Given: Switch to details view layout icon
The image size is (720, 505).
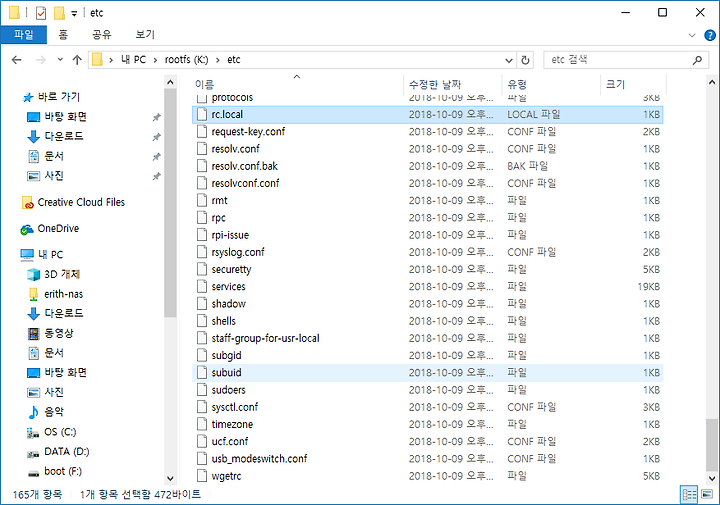Looking at the screenshot, I should pyautogui.click(x=689, y=494).
